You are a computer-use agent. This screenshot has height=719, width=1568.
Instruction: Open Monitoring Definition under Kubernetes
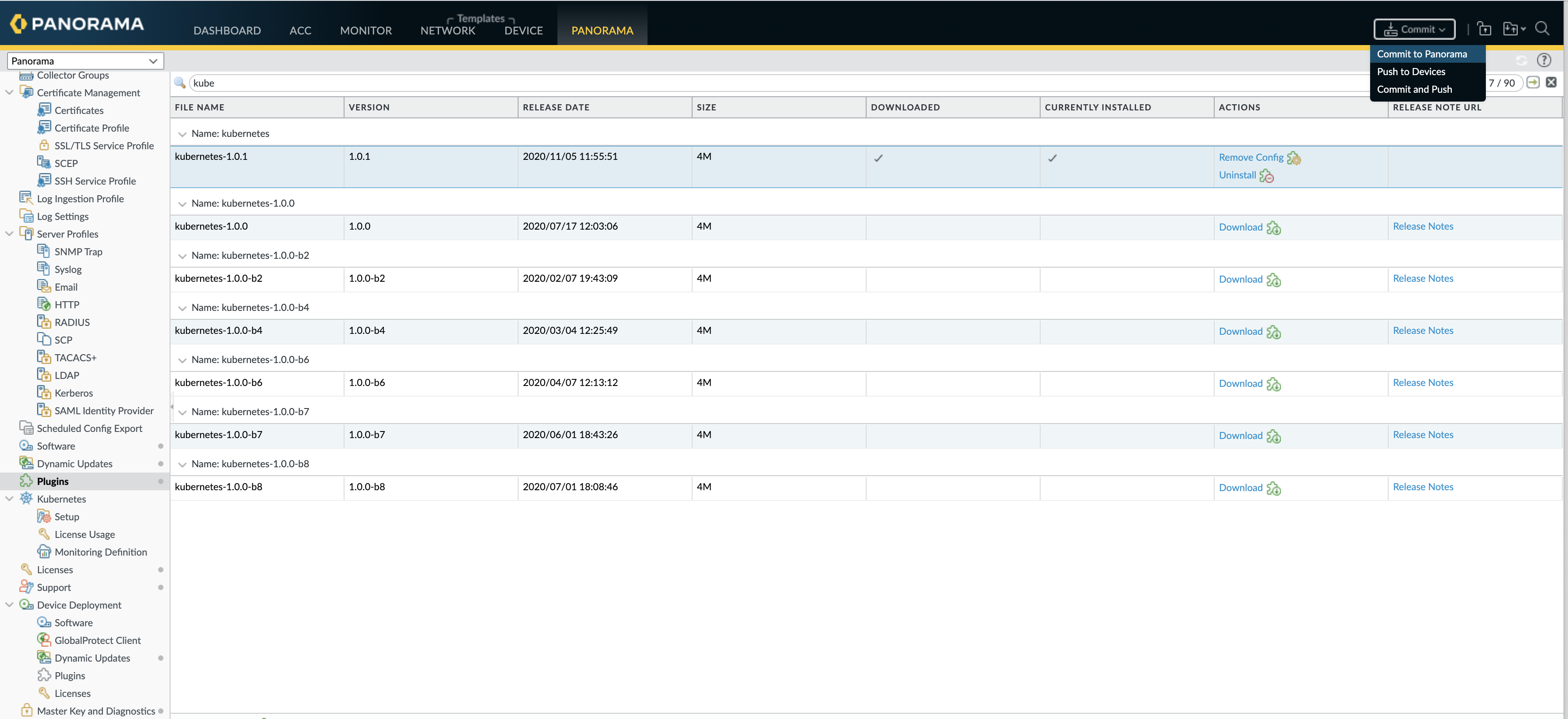[x=100, y=552]
